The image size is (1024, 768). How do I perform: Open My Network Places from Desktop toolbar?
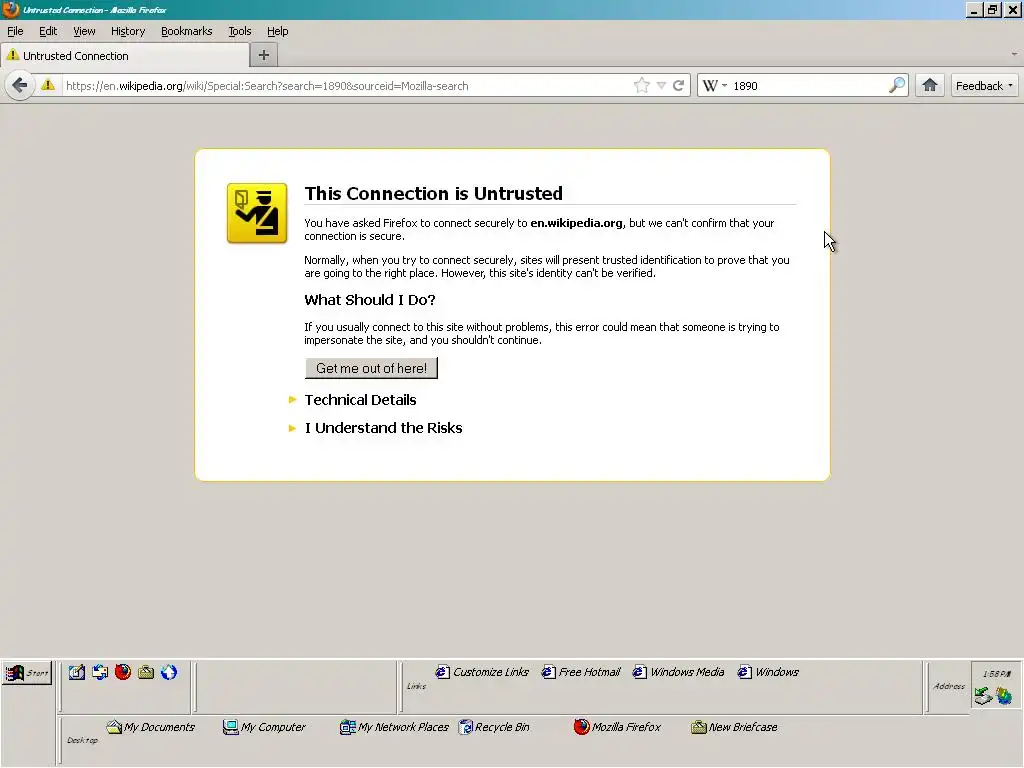tap(394, 727)
